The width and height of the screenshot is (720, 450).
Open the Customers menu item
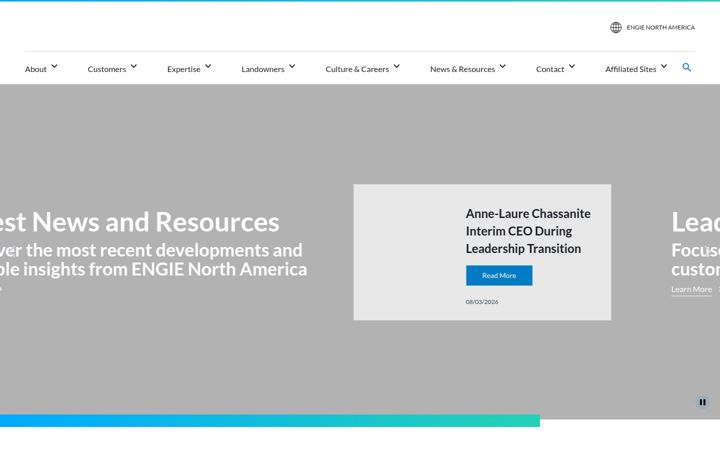pyautogui.click(x=107, y=69)
